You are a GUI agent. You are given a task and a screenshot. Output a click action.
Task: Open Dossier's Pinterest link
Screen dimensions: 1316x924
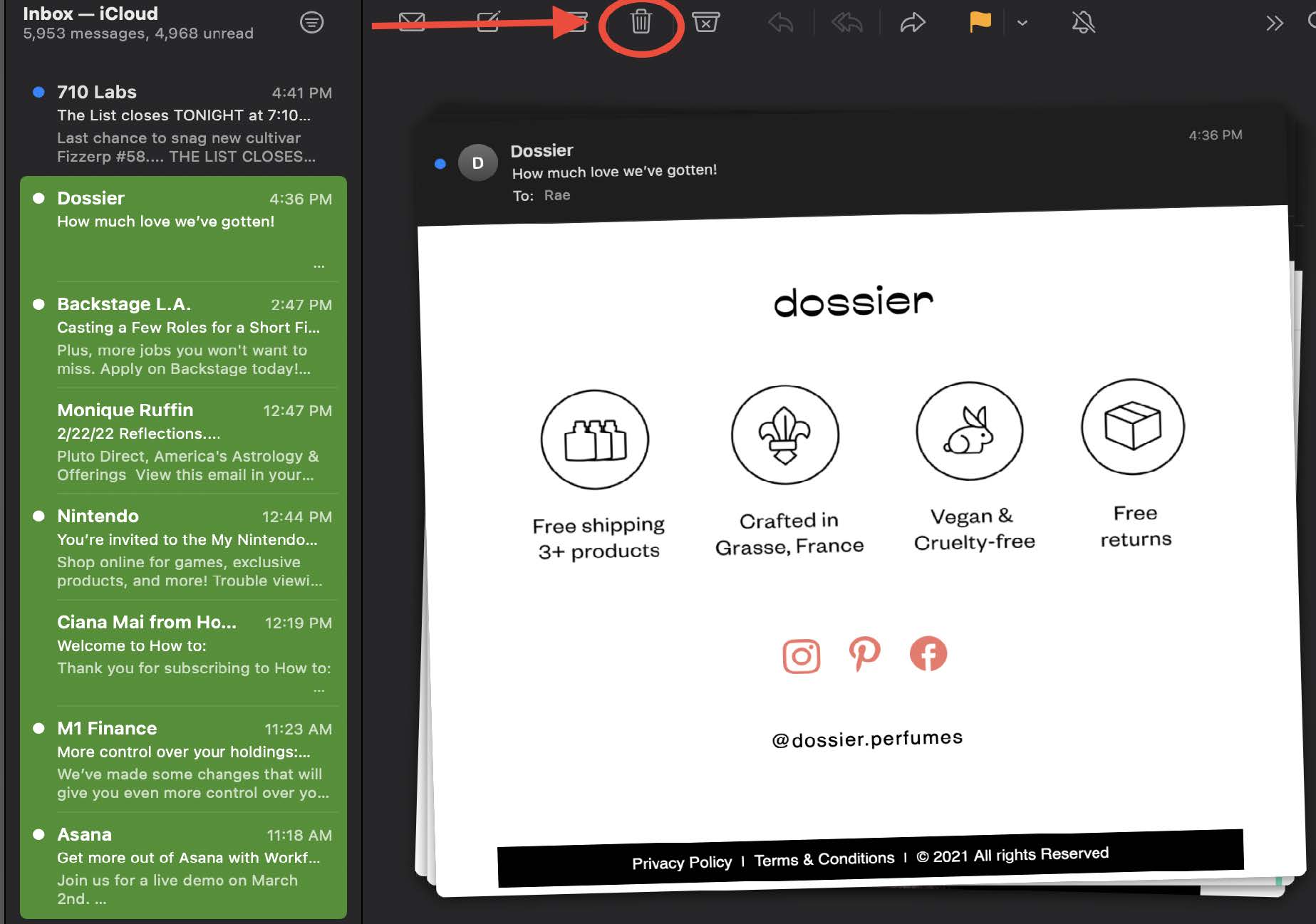click(865, 654)
